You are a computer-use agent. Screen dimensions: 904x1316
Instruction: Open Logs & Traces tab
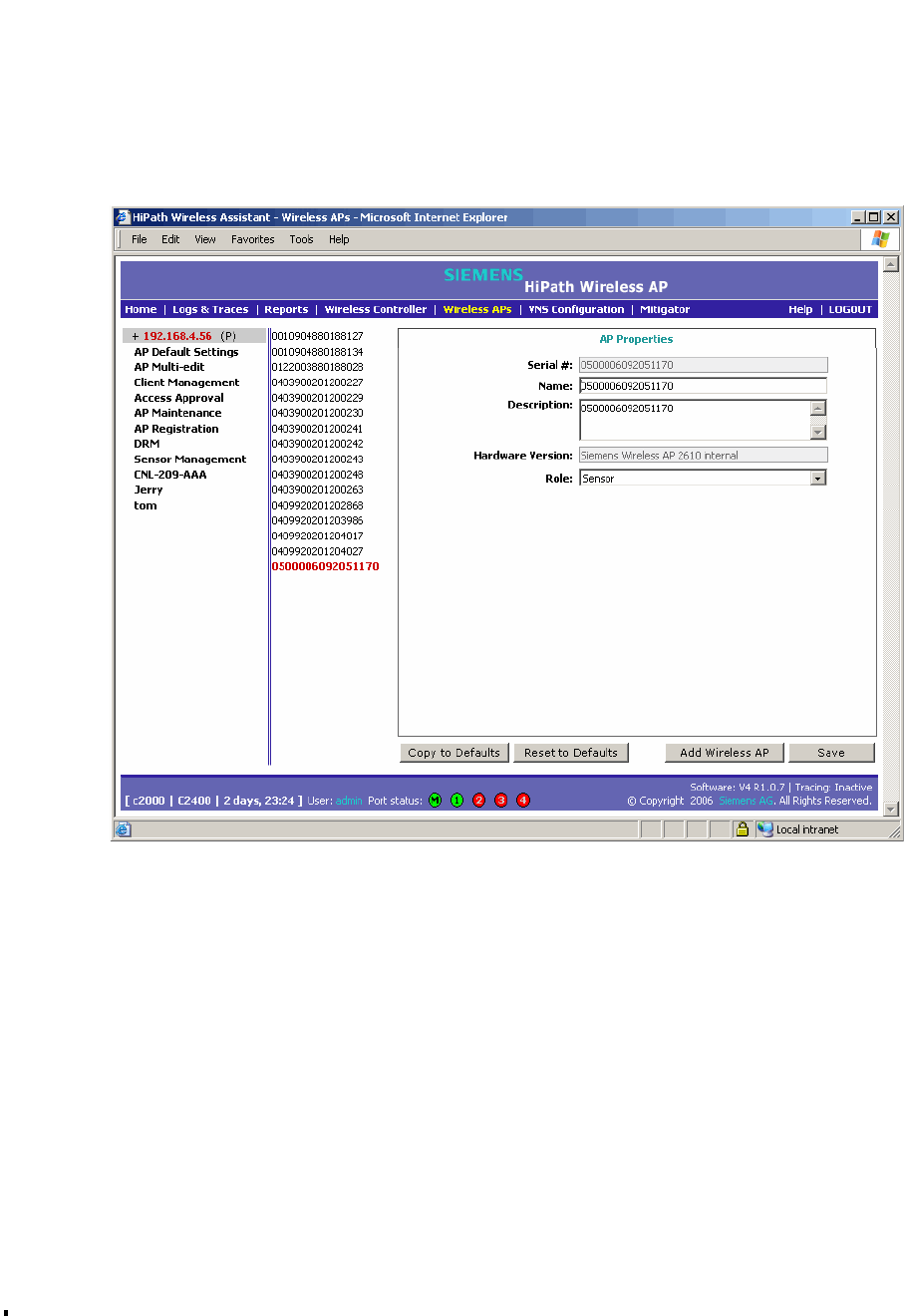click(x=210, y=309)
